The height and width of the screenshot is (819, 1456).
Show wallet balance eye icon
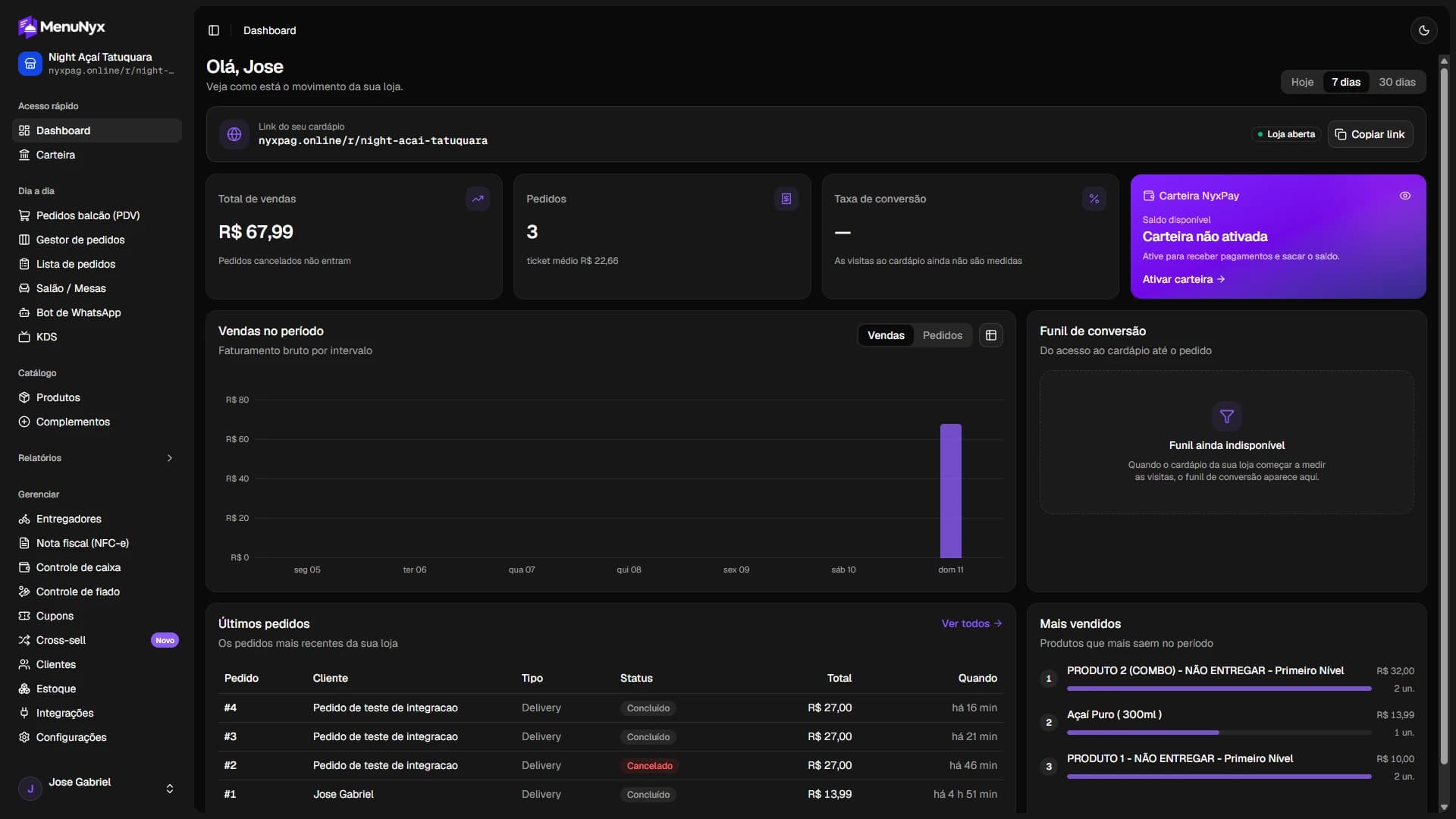tap(1404, 196)
